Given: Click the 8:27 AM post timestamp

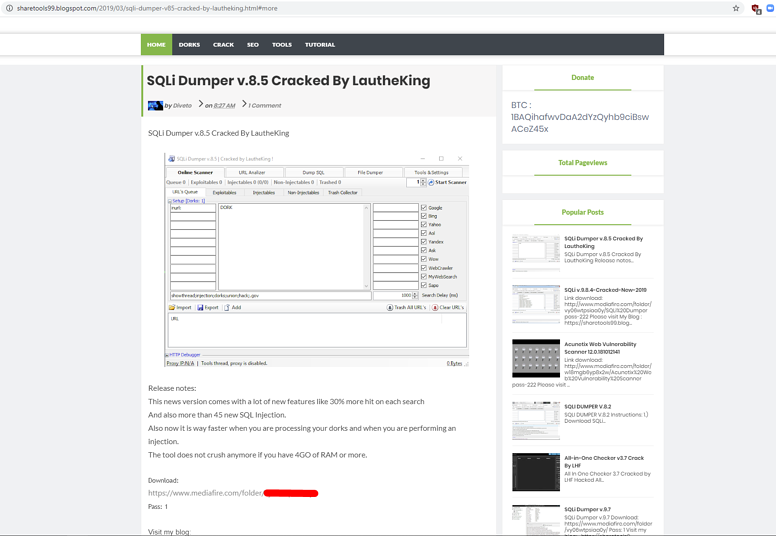Looking at the screenshot, I should point(224,105).
